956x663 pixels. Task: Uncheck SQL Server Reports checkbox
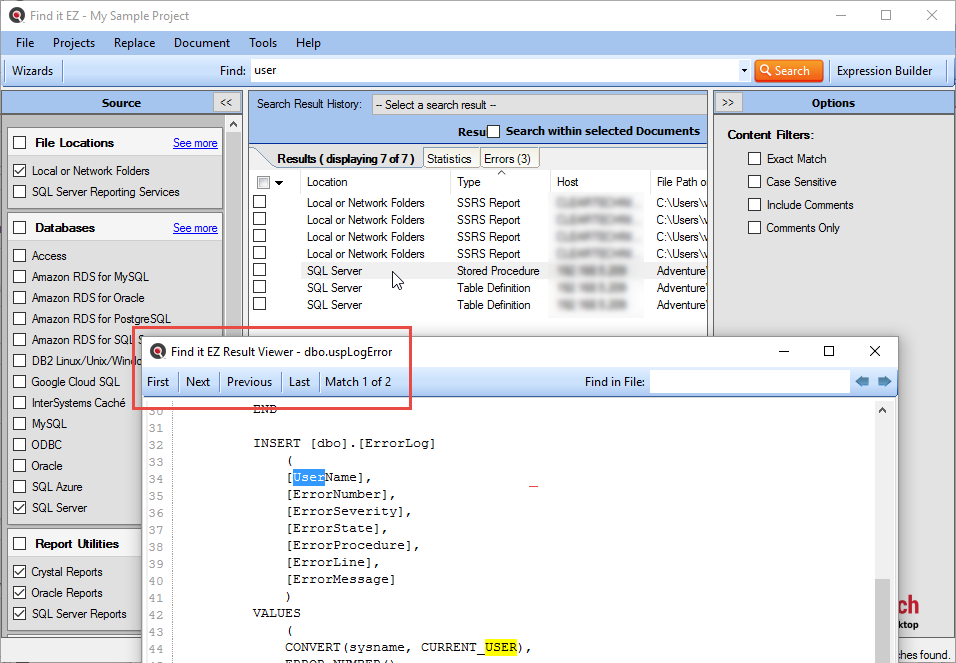[20, 614]
